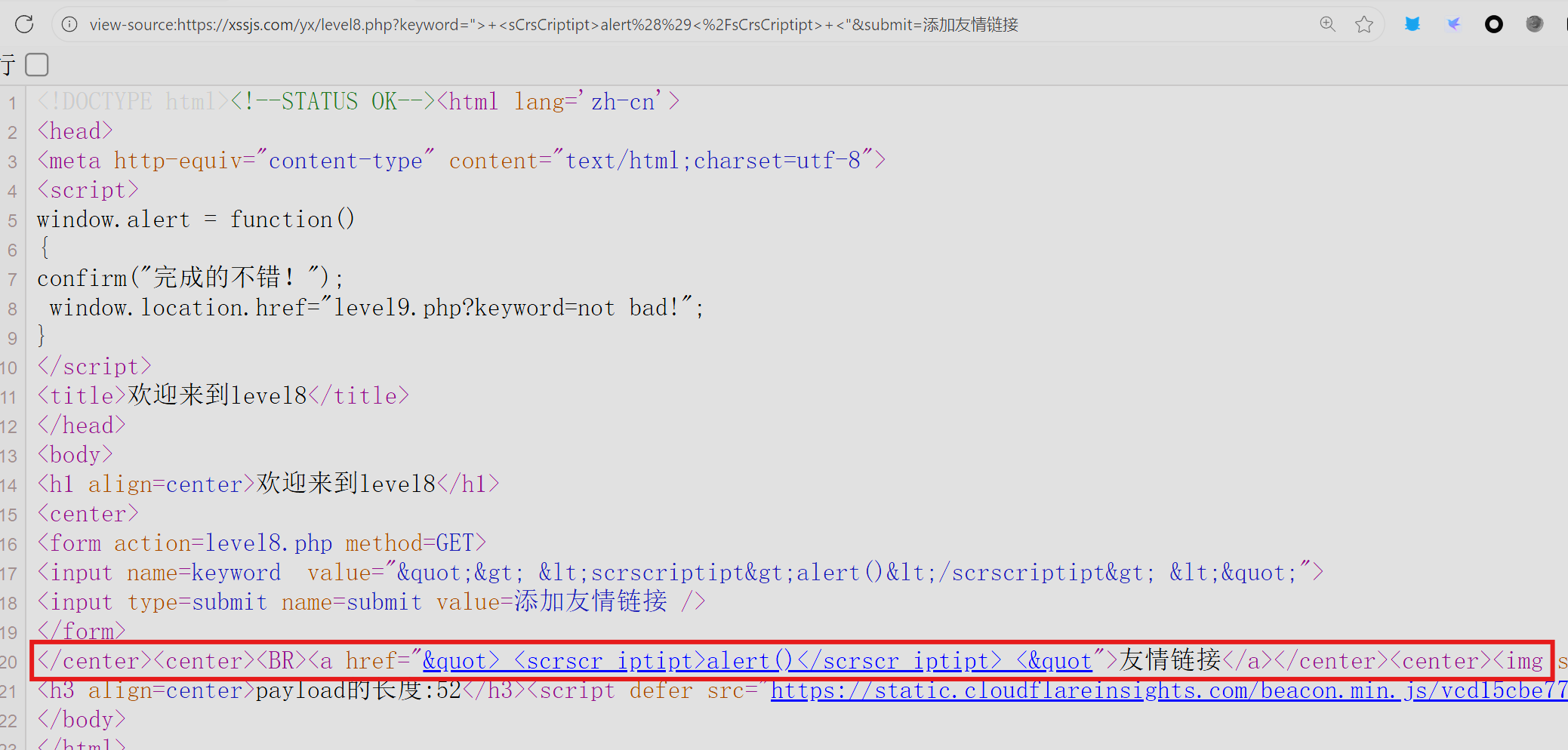Viewport: 1568px width, 750px height.
Task: Click the input name=keyword value line
Action: tap(680, 573)
